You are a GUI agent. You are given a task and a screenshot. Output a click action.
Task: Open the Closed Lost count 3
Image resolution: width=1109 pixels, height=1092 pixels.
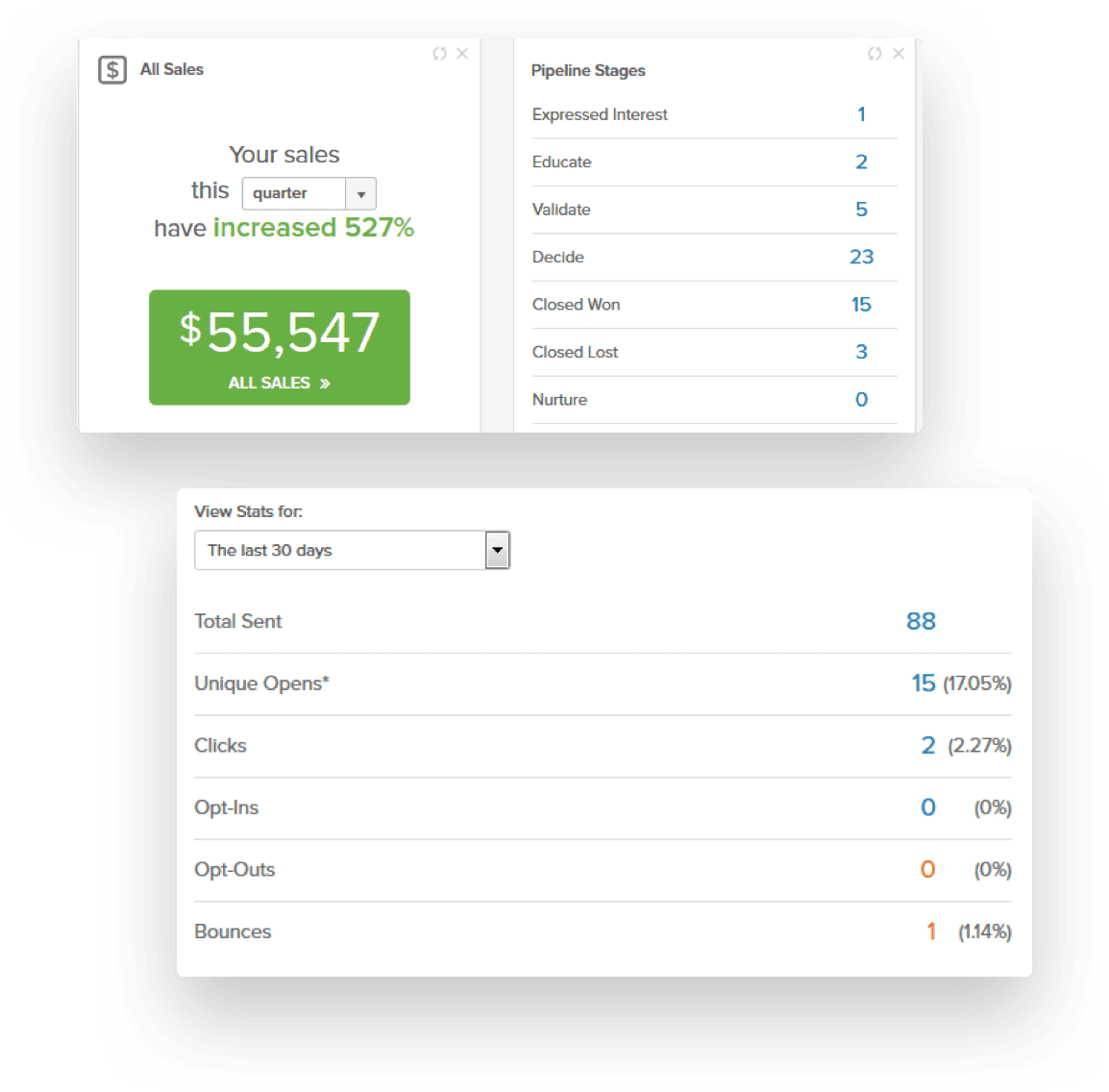861,352
